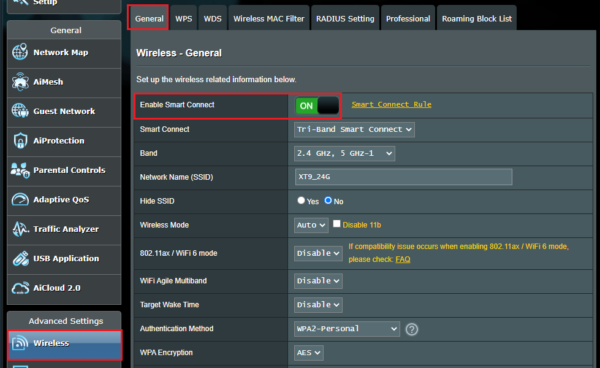Screen dimensions: 600x368
Task: Select Yes for Hide SSID
Action: tap(301, 200)
